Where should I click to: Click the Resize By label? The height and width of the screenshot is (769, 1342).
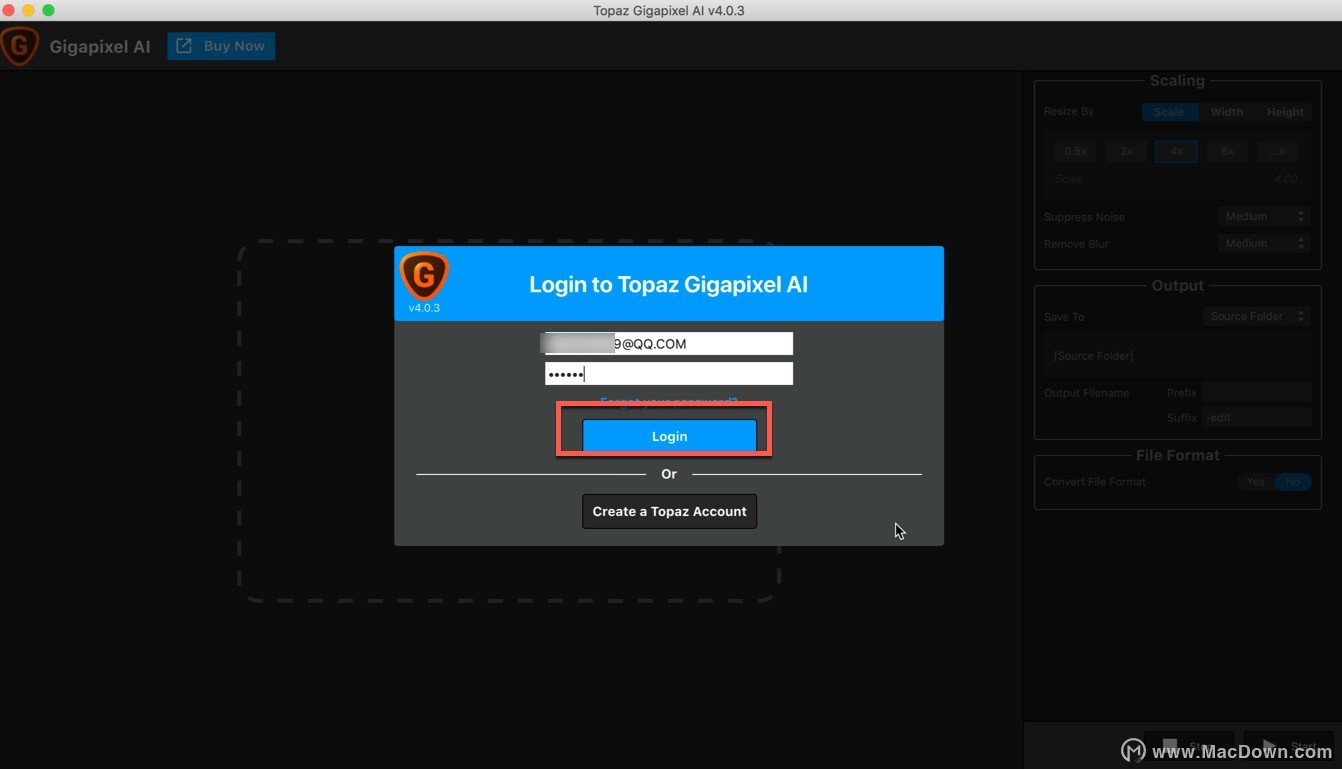coord(1069,112)
